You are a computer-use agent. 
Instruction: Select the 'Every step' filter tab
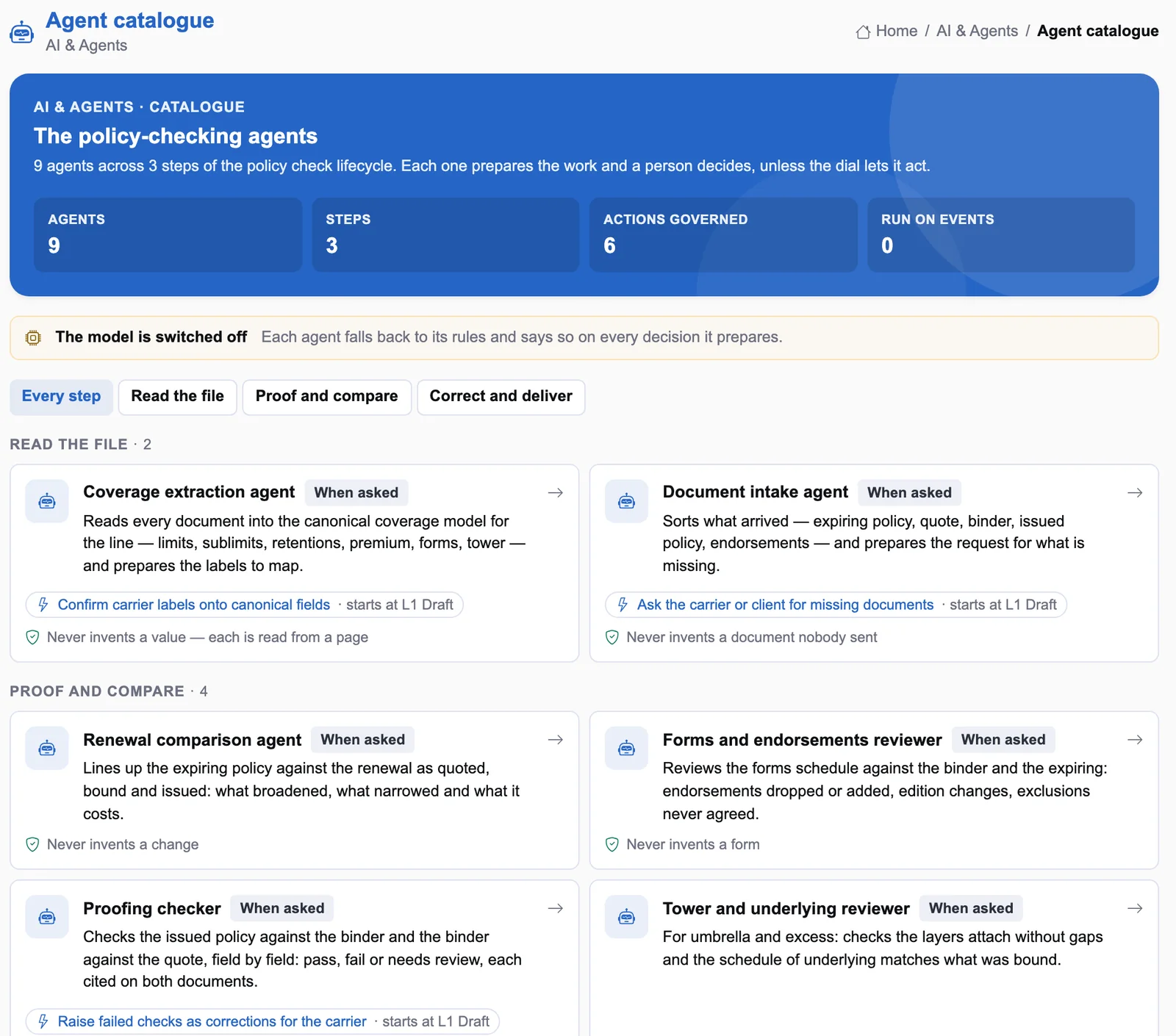point(61,397)
